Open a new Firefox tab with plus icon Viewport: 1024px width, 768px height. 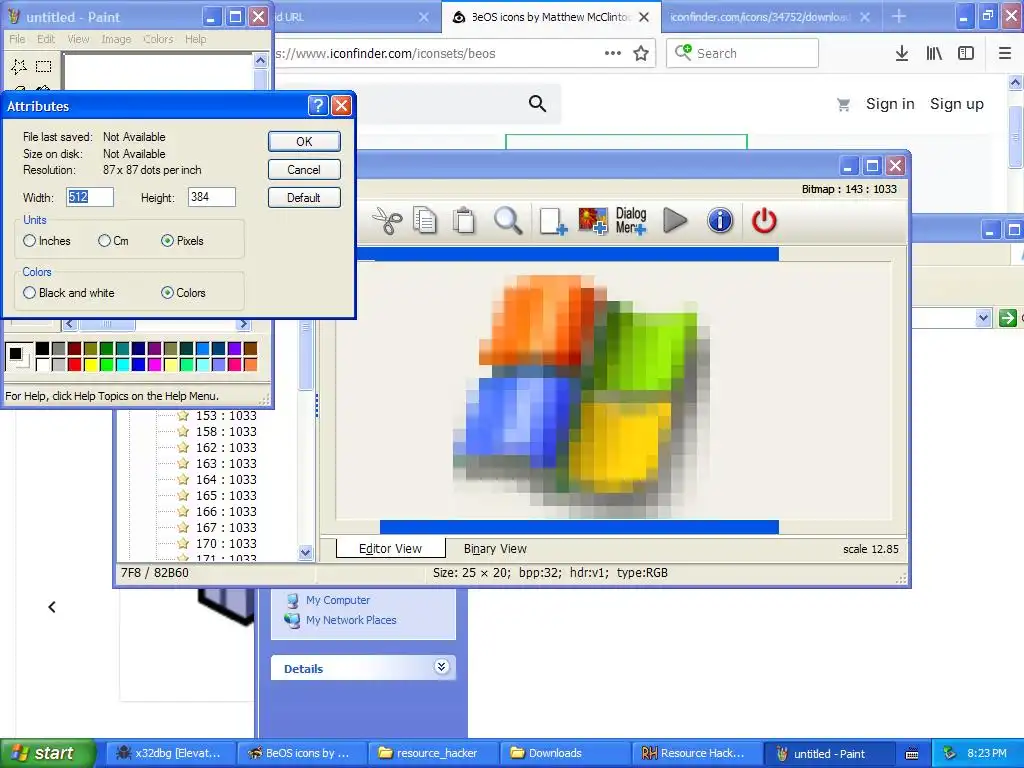tap(899, 16)
